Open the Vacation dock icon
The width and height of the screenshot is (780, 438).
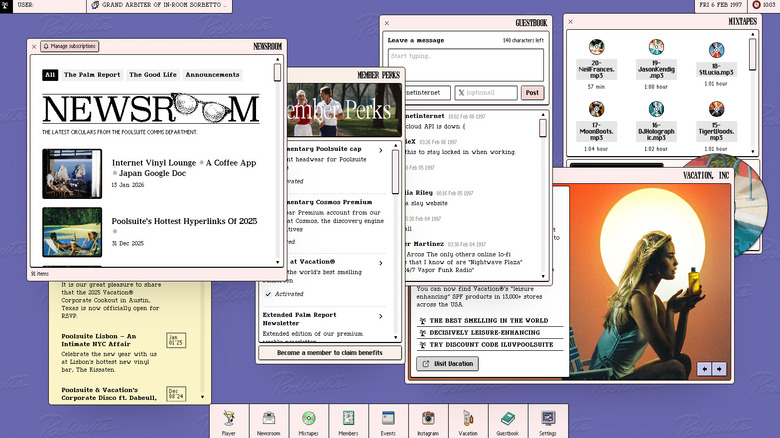468,422
